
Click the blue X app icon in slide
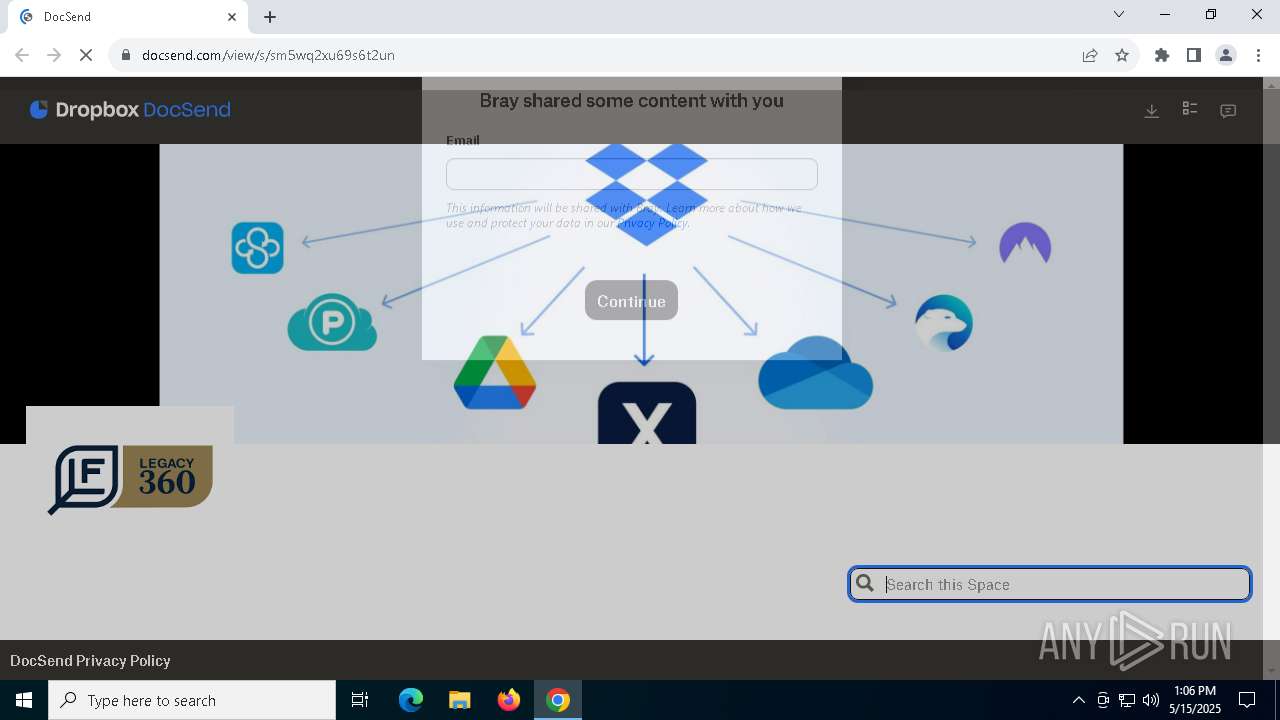click(x=647, y=413)
